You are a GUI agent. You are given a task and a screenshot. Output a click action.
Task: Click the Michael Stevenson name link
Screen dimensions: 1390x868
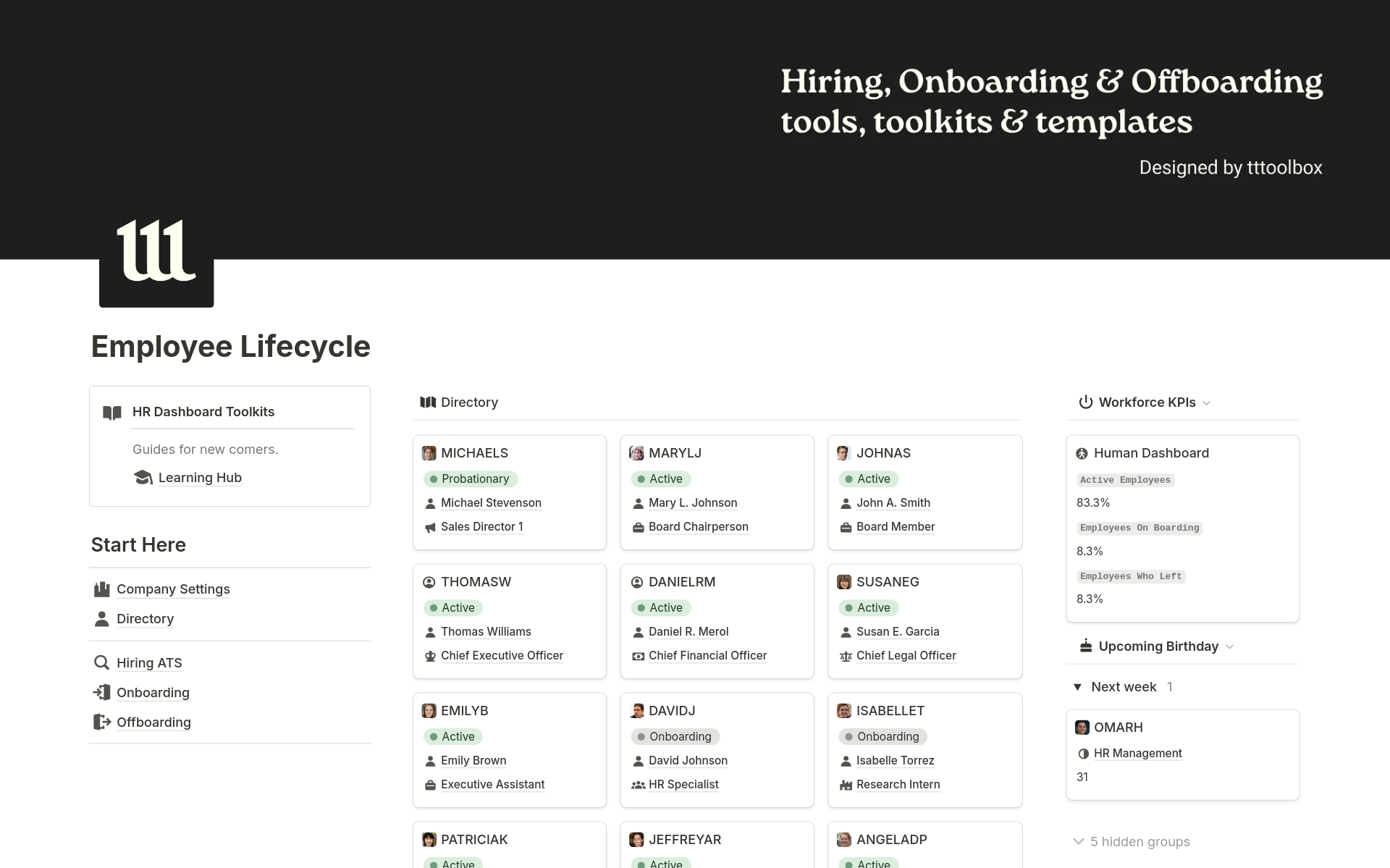click(x=491, y=503)
